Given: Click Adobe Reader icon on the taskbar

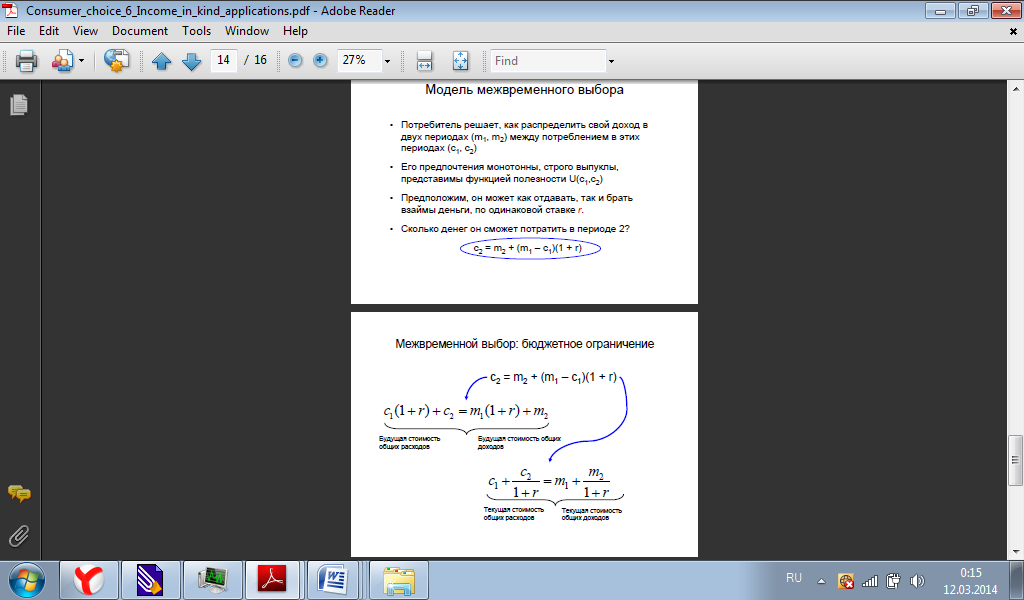Looking at the screenshot, I should [x=272, y=580].
